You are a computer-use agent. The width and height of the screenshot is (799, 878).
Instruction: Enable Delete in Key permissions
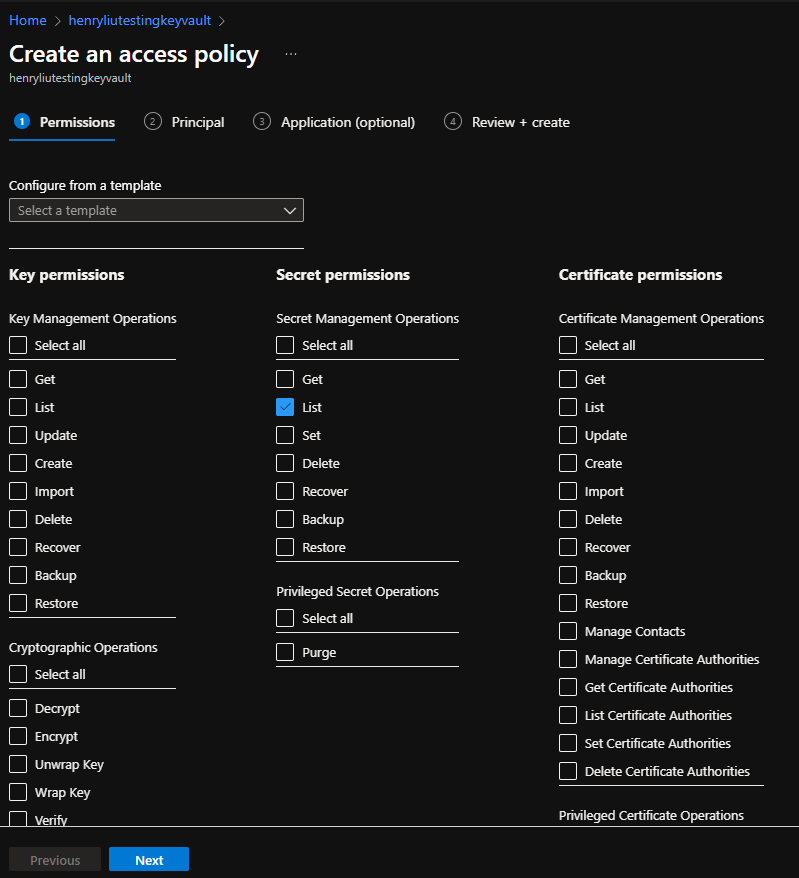(x=18, y=519)
